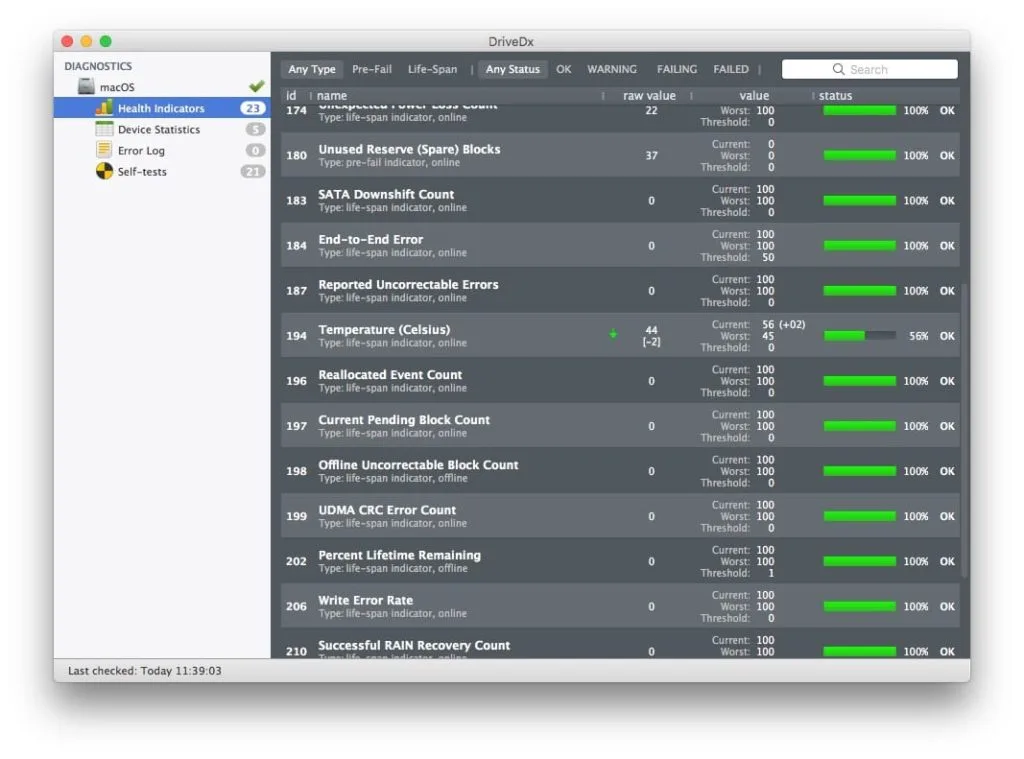Select the Successful RAIN Recovery Count row
Screen dimensions: 1024x759
tap(620, 643)
